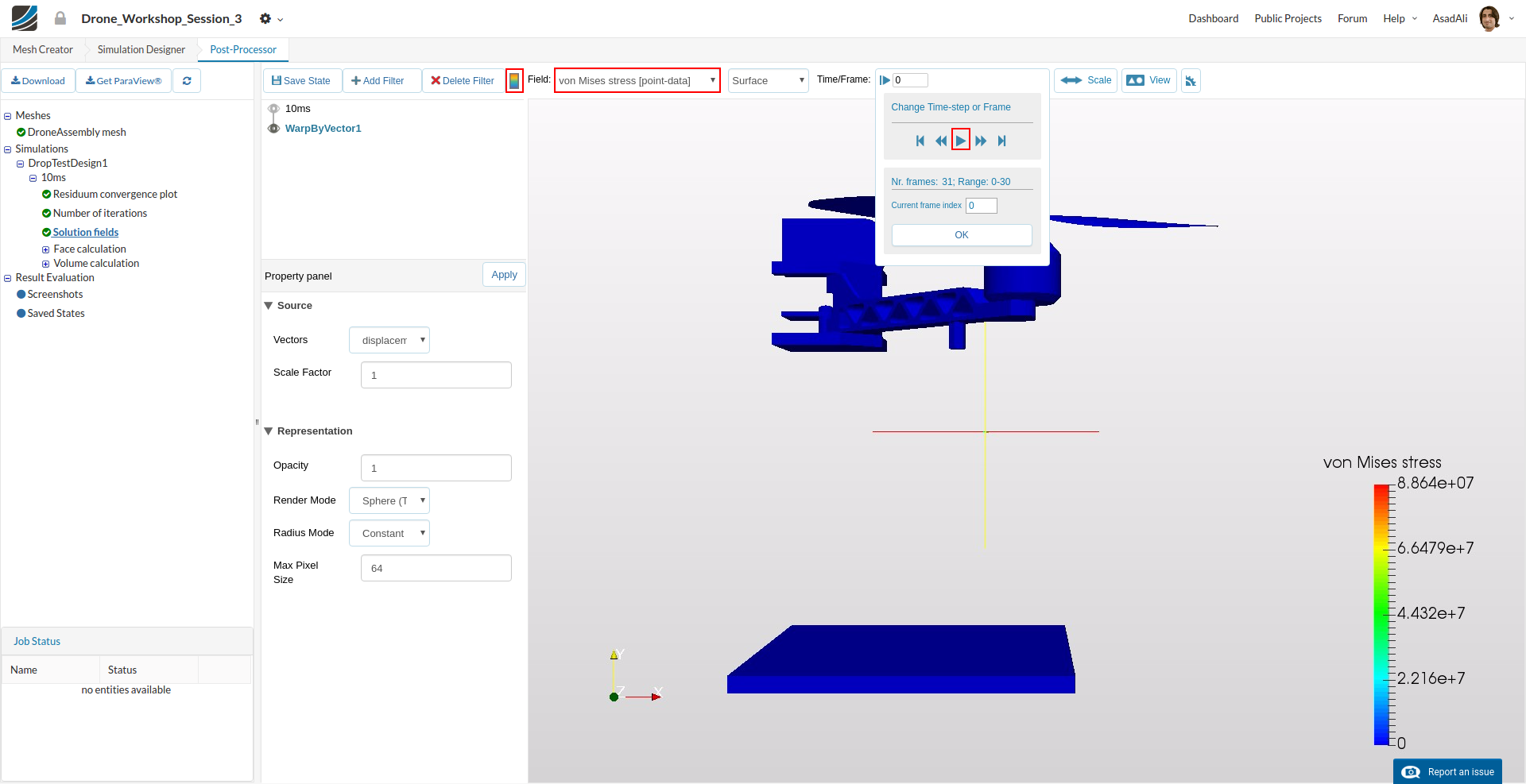Click the project lock icon
The image size is (1526, 784).
pos(60,18)
